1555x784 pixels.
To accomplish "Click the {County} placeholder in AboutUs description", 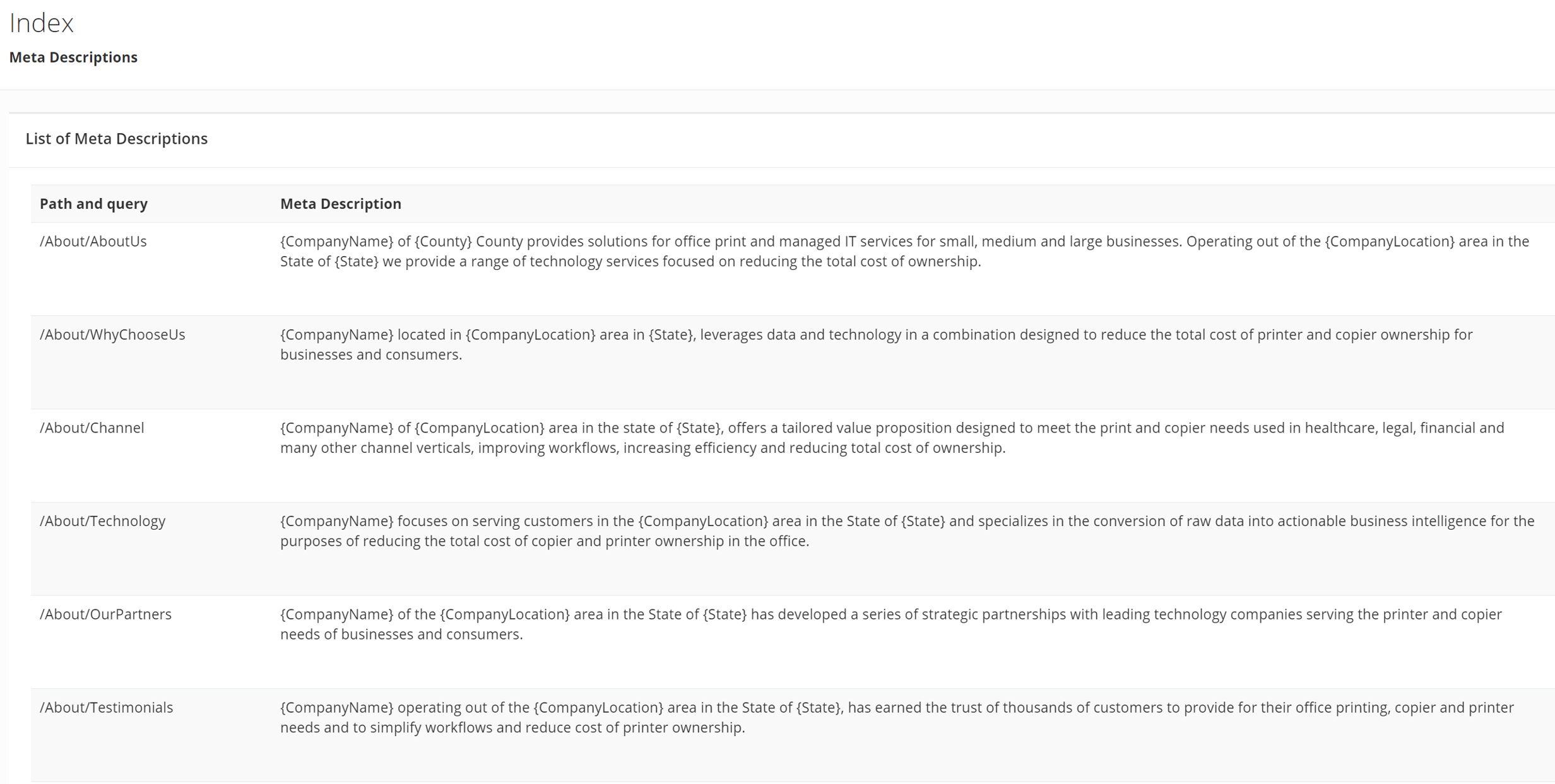I will click(x=443, y=242).
